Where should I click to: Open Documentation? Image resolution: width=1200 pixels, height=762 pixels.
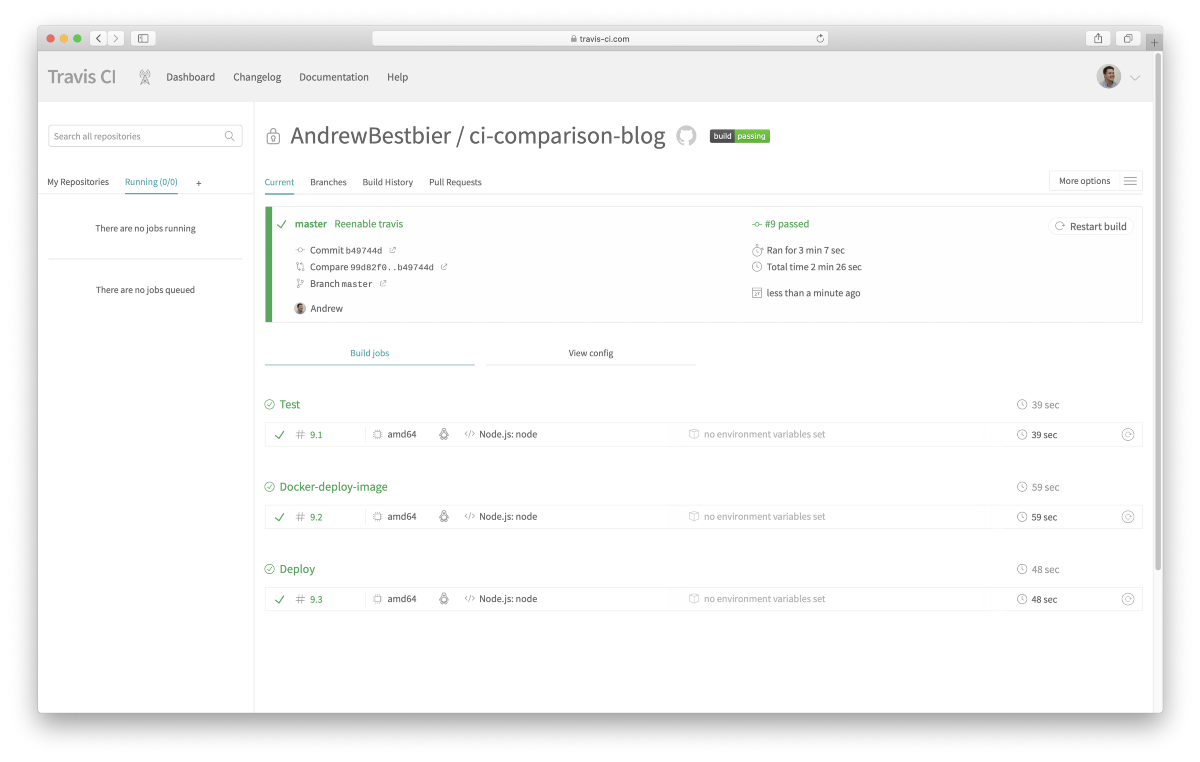[334, 77]
